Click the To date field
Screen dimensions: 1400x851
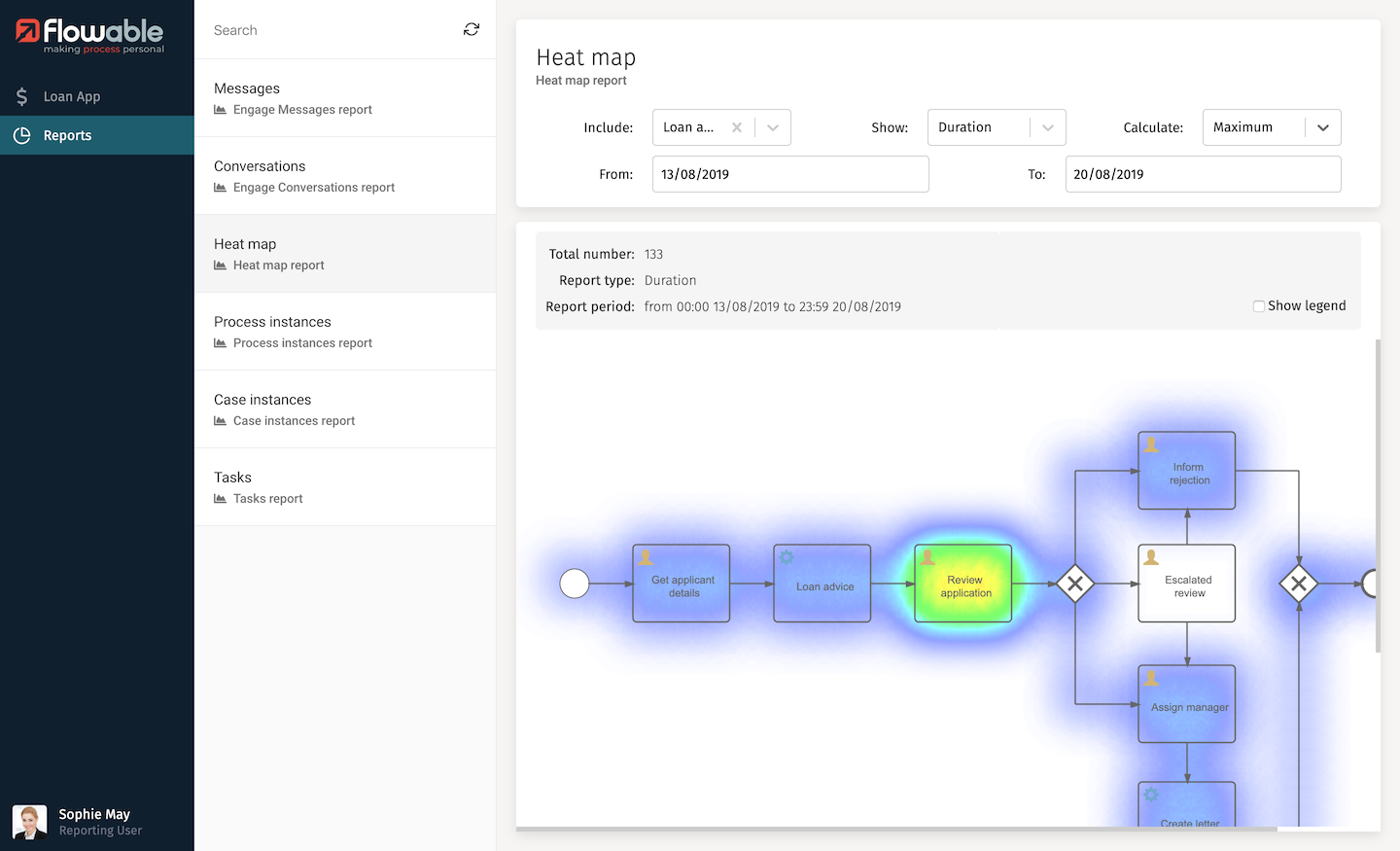point(1203,174)
